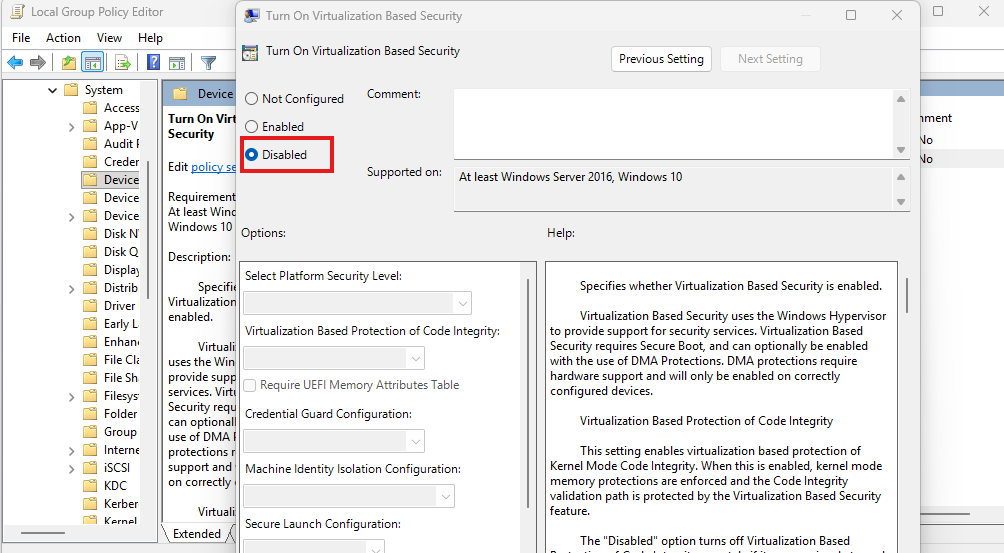Select the Disabled radio button

pos(252,154)
